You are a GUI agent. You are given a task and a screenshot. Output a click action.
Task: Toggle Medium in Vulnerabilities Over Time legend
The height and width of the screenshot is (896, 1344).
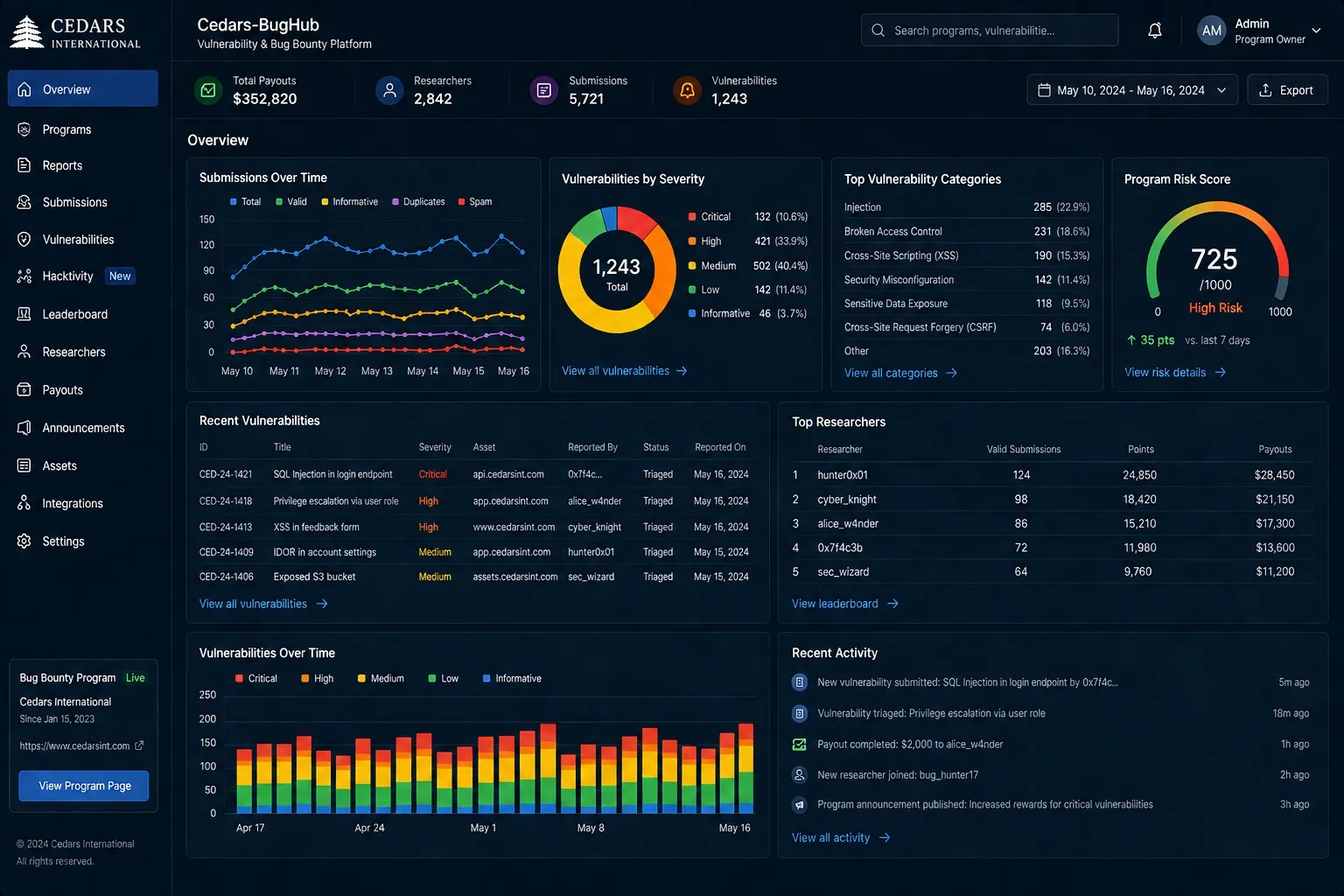coord(381,679)
